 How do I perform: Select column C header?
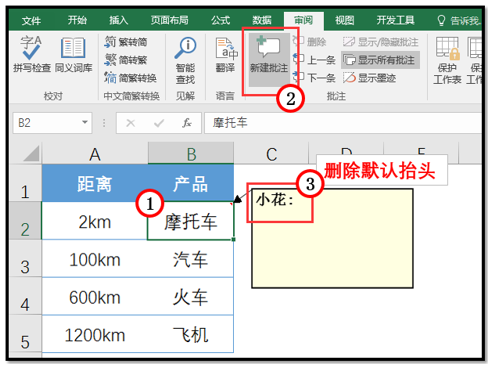271,153
